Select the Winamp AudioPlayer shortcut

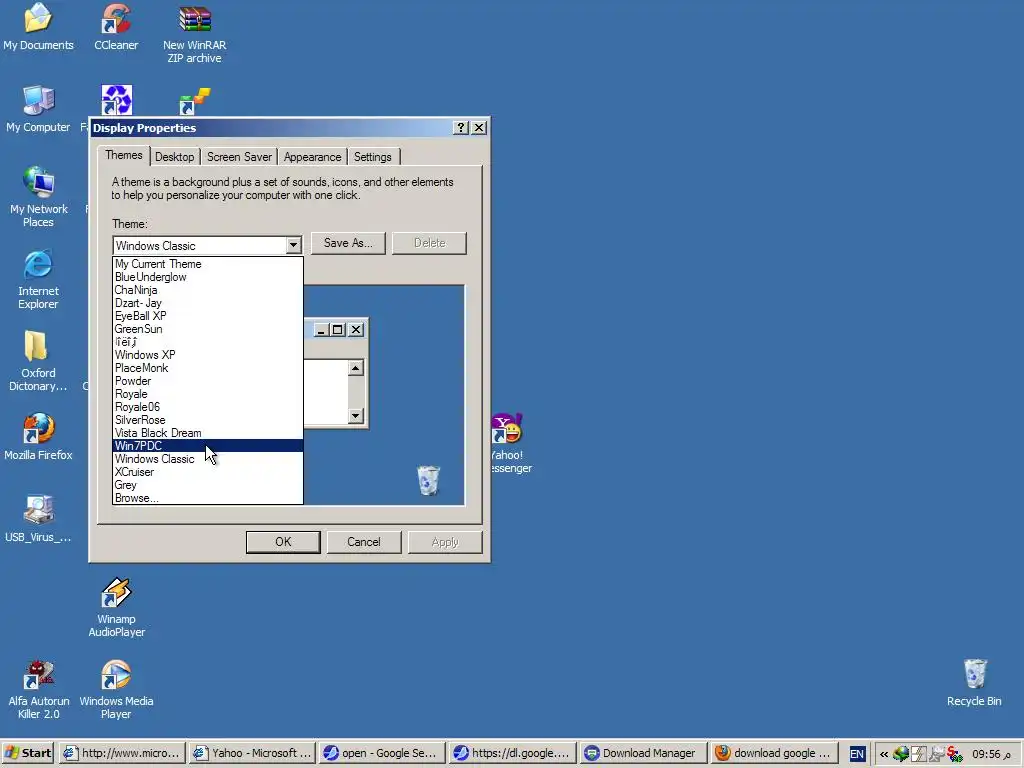click(116, 607)
